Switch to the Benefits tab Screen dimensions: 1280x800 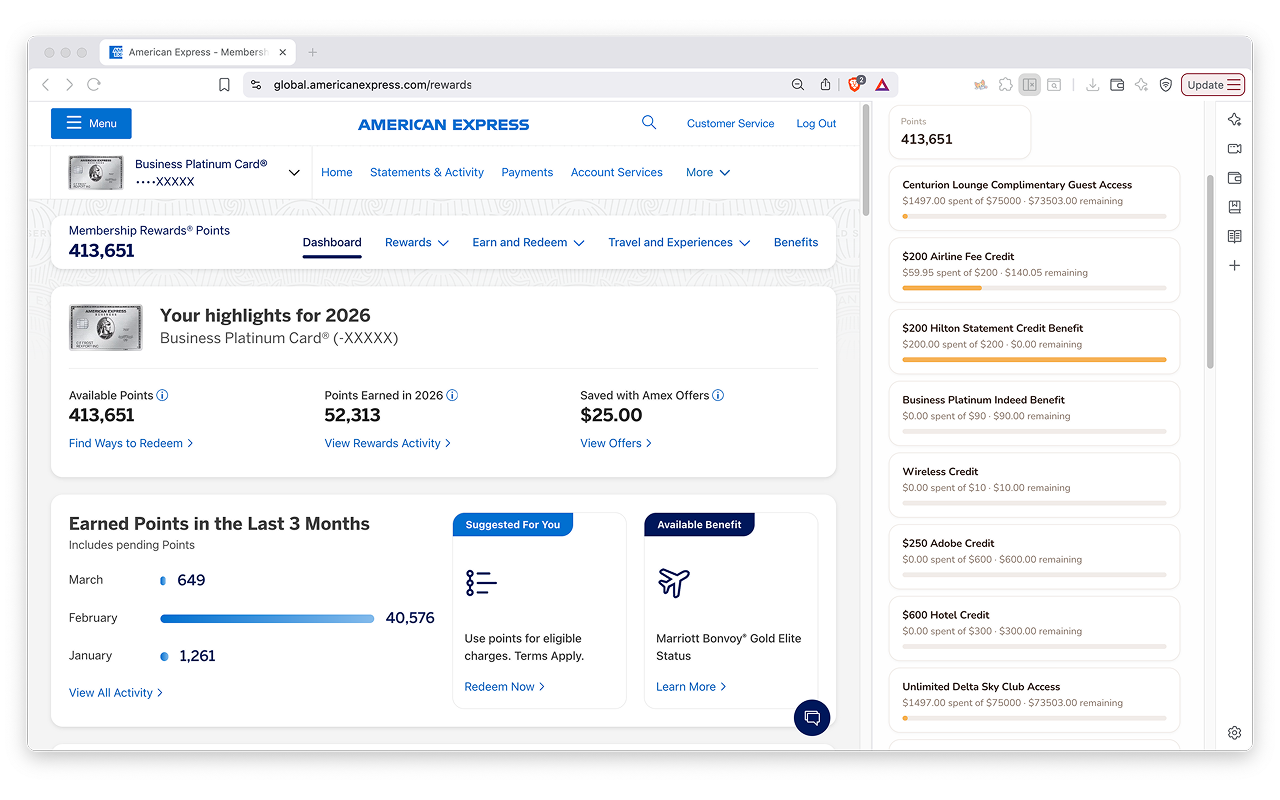(796, 242)
